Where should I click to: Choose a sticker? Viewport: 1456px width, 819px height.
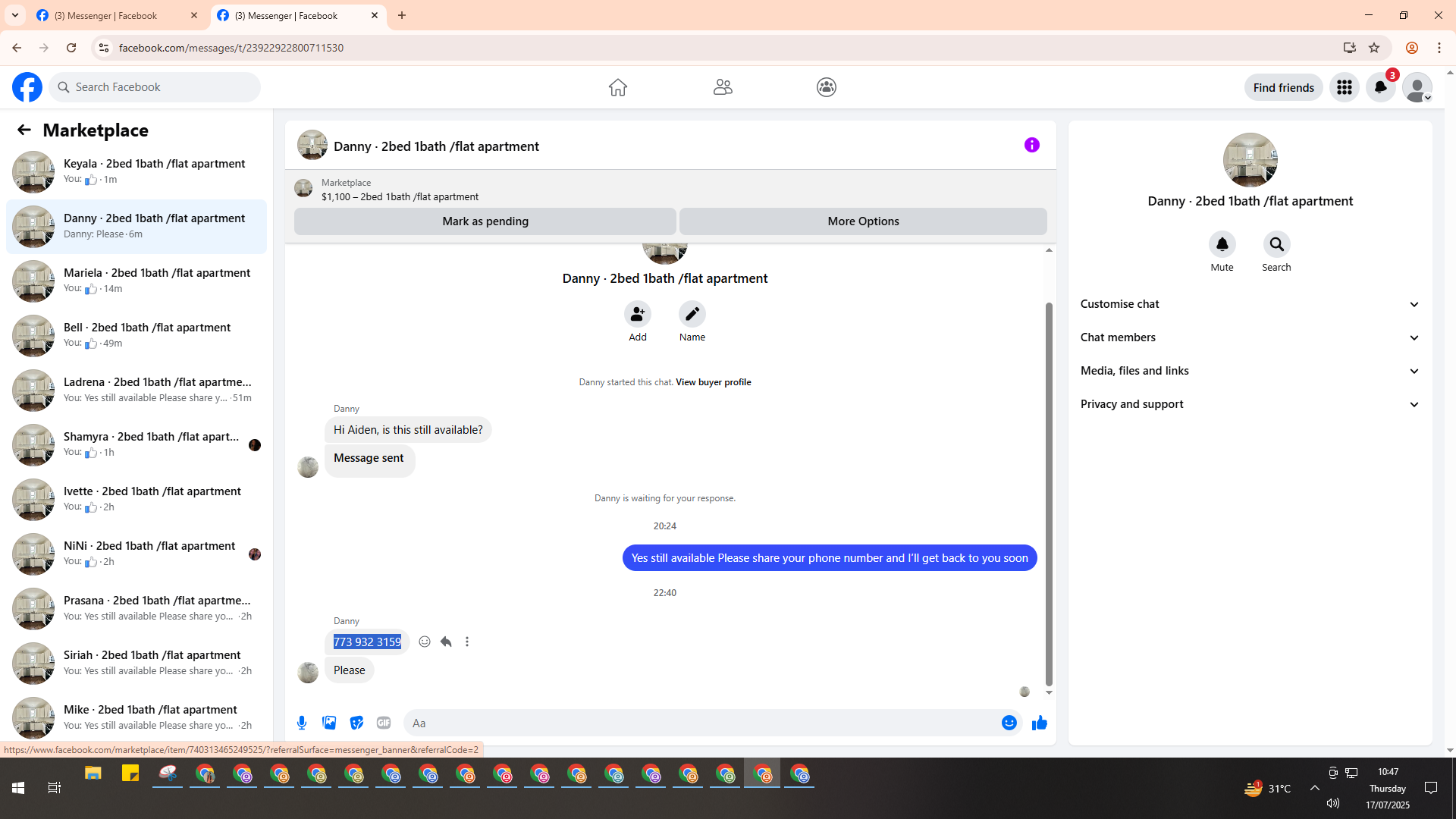click(356, 723)
